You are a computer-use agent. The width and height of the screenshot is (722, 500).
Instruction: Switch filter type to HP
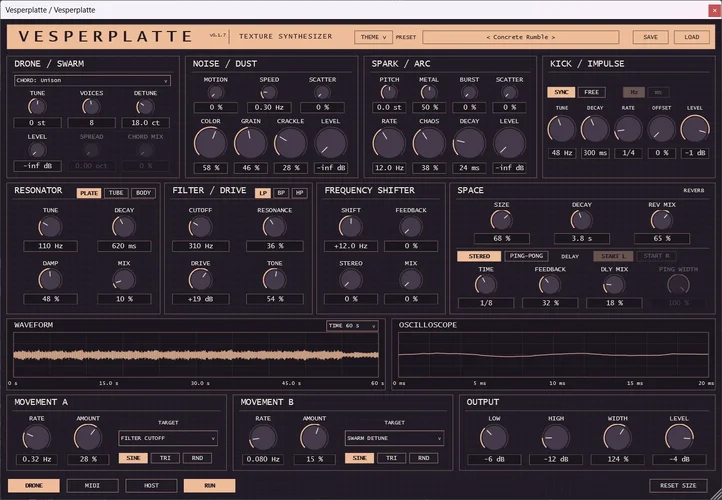pyautogui.click(x=299, y=193)
